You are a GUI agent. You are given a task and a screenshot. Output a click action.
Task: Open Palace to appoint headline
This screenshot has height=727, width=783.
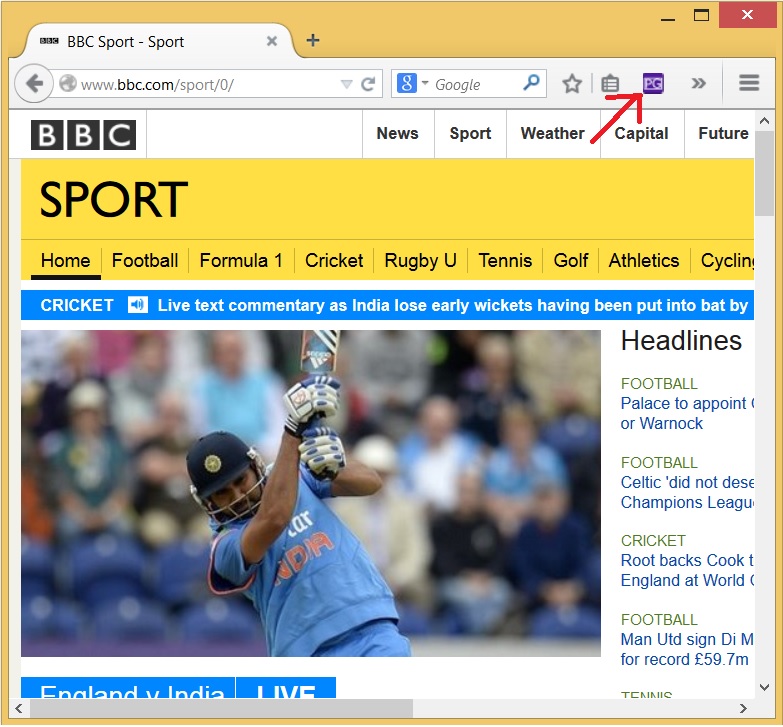tap(687, 413)
